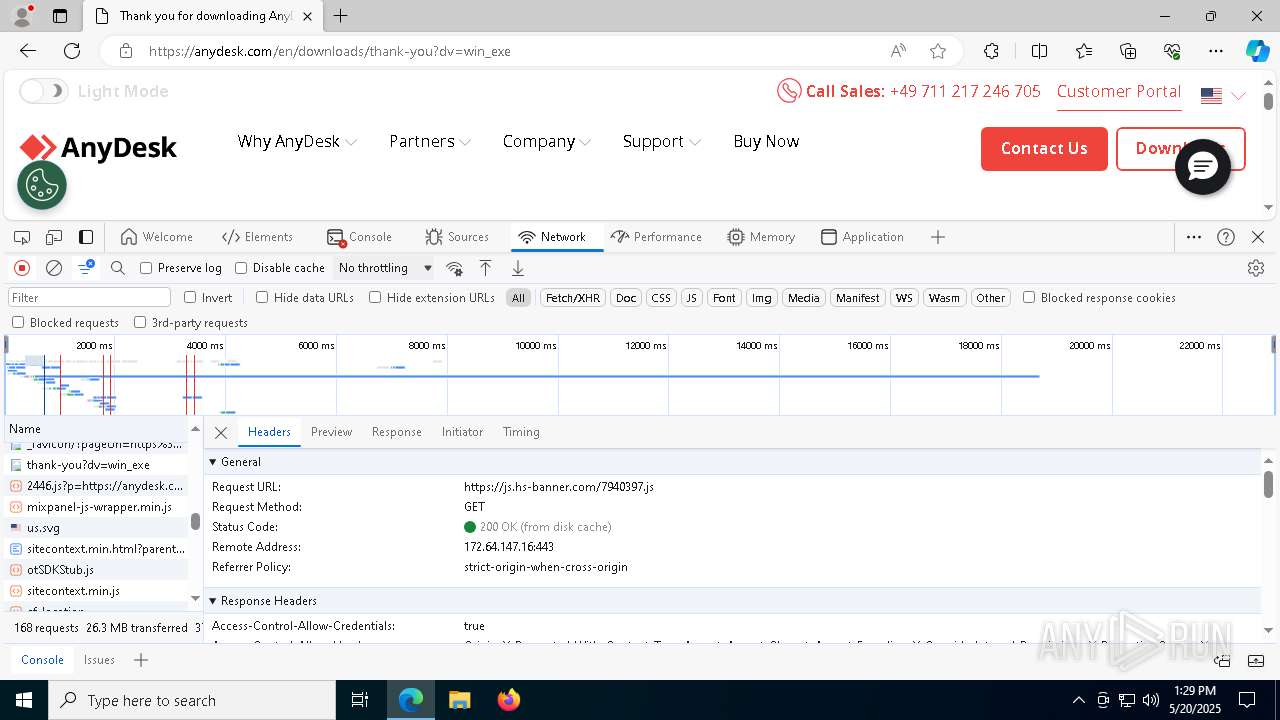Check Hide data URLs checkbox

(x=262, y=297)
